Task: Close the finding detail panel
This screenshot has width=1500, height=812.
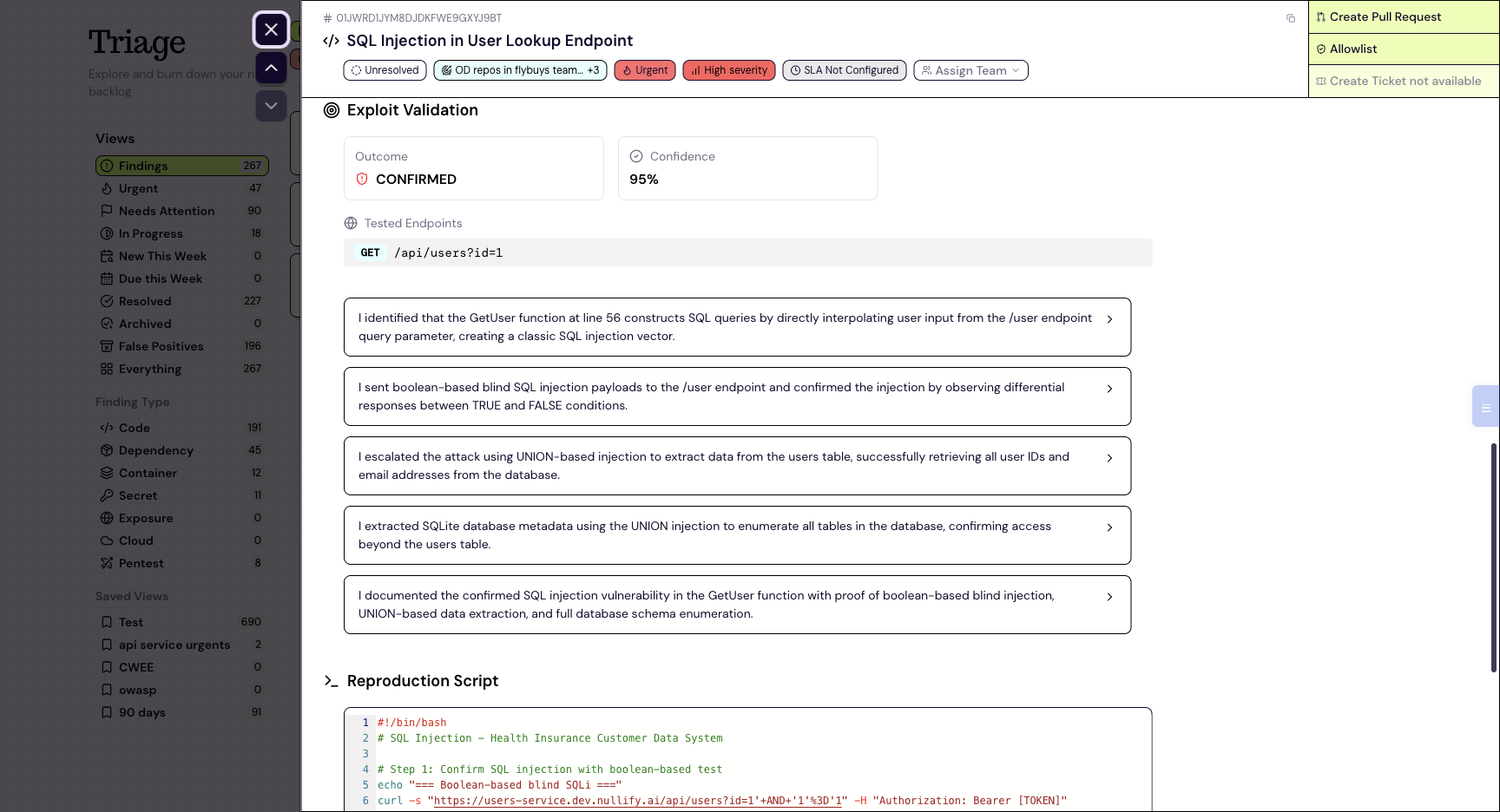Action: 271,29
